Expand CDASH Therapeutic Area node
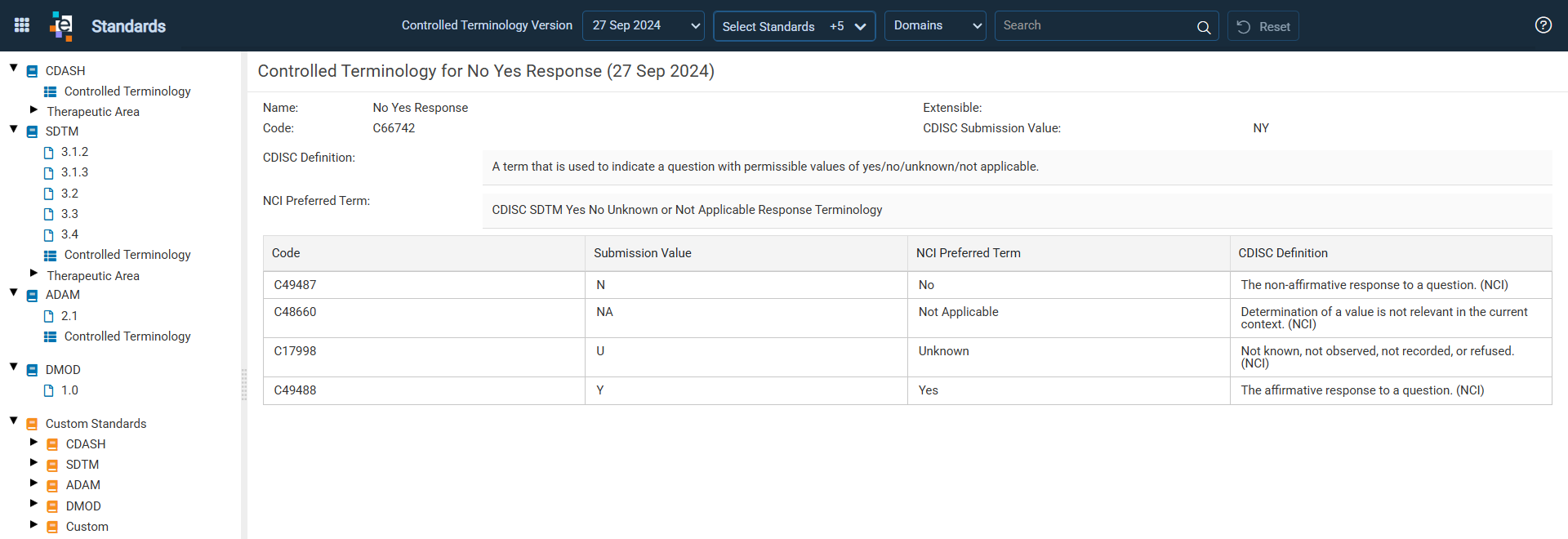 point(33,109)
